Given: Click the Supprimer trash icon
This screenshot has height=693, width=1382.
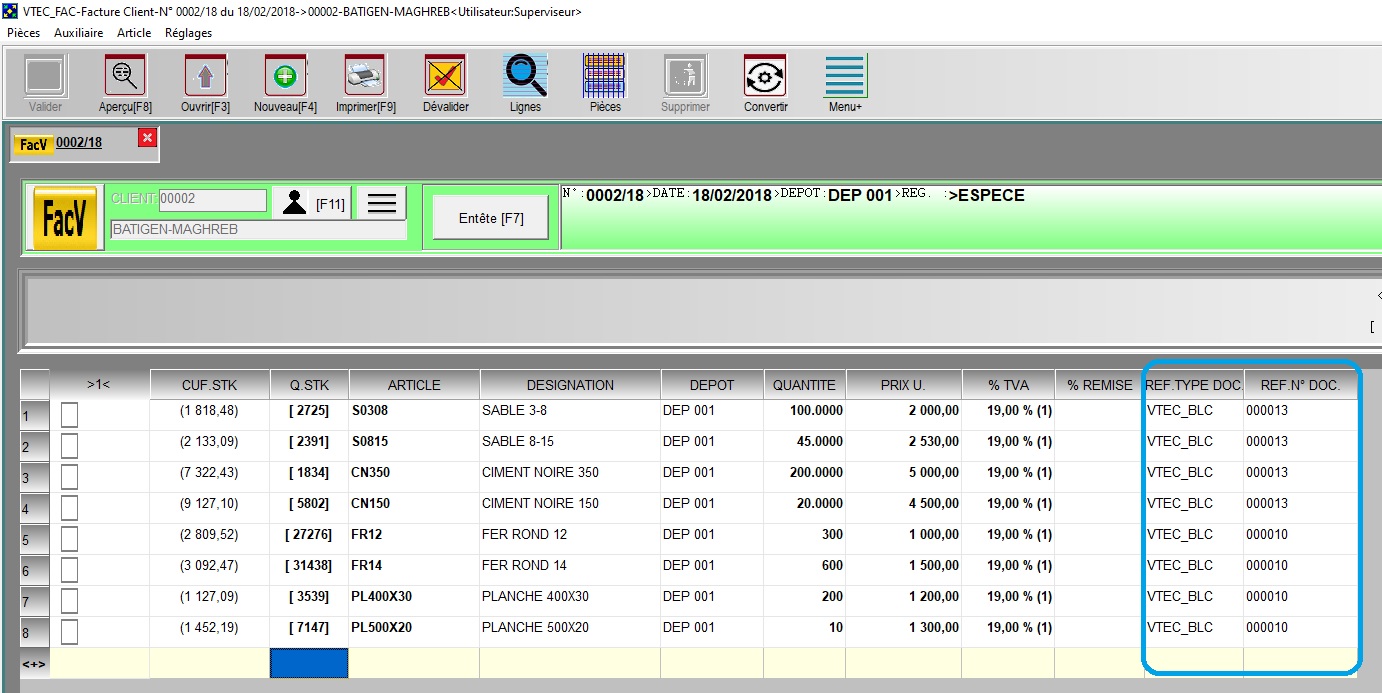Looking at the screenshot, I should [x=685, y=76].
